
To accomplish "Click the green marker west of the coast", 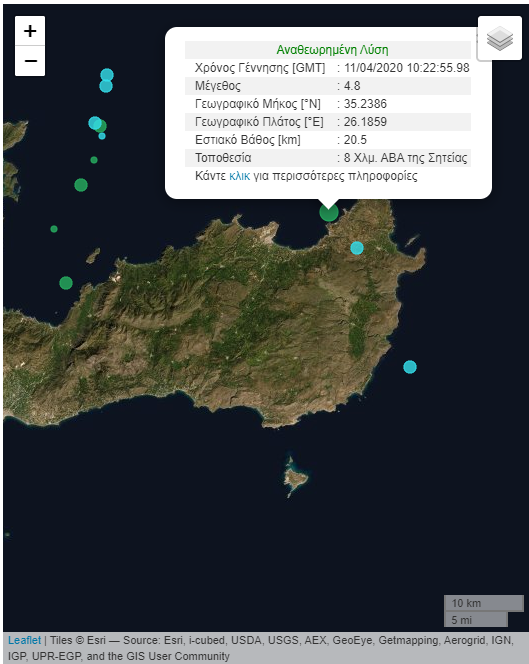I will [66, 283].
